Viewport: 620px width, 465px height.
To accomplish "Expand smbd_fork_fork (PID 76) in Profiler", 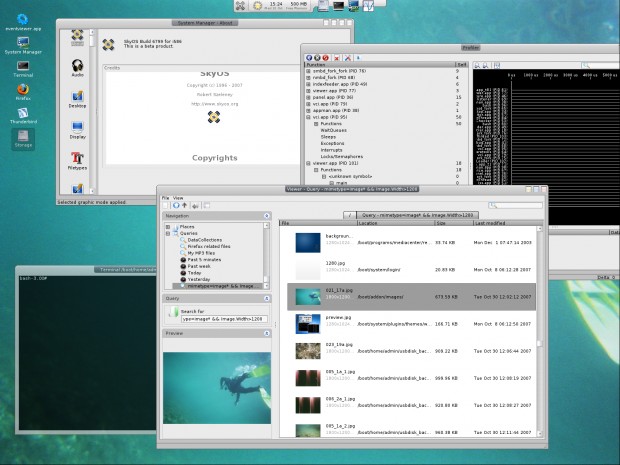I will 308,71.
